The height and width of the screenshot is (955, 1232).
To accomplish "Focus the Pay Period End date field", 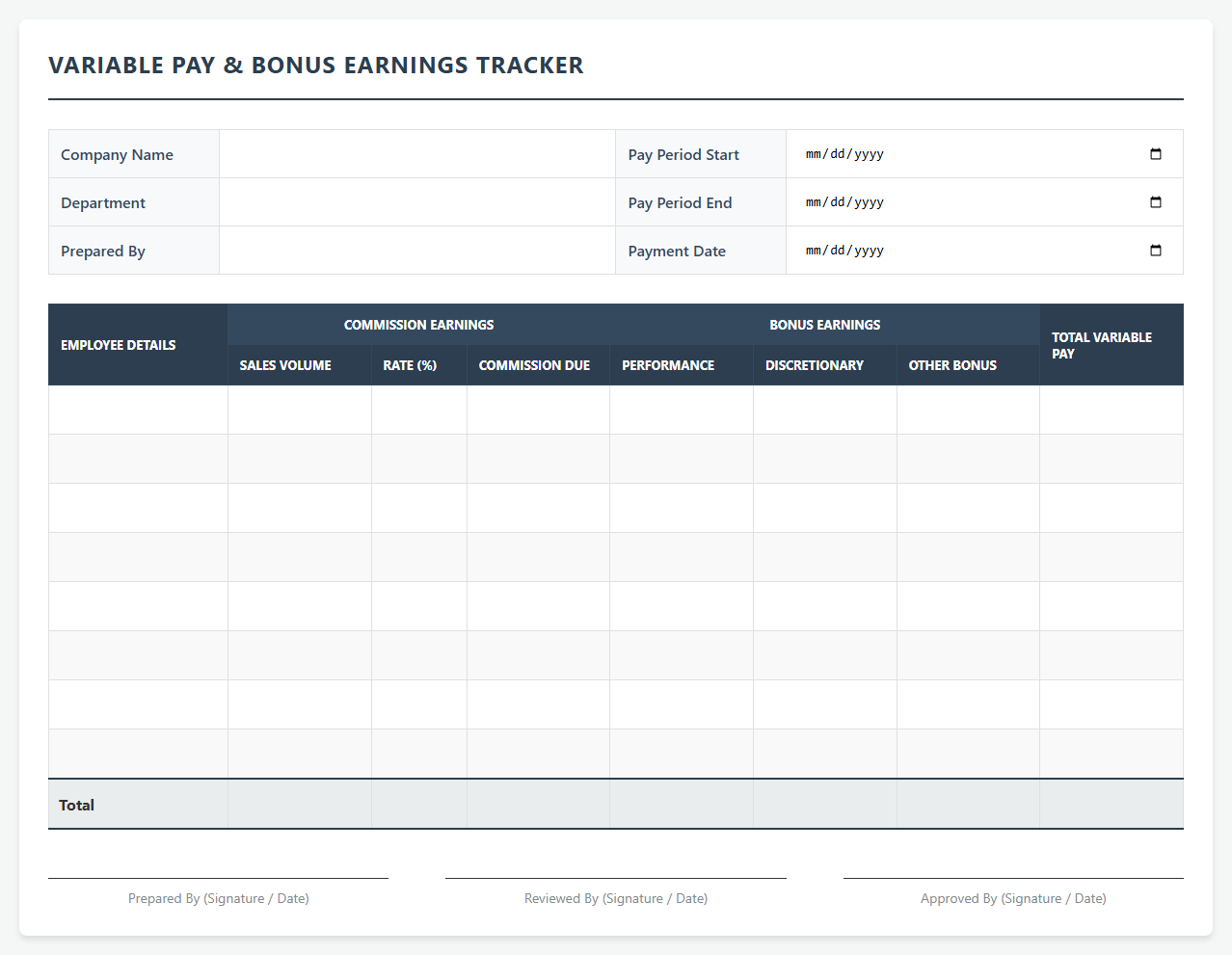I will (984, 202).
